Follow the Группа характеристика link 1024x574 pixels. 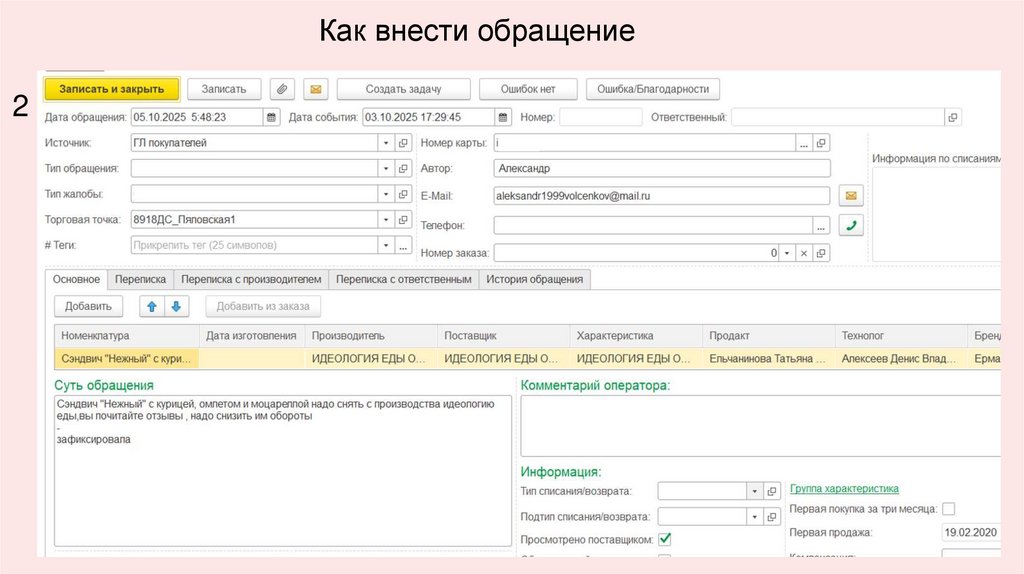click(844, 489)
